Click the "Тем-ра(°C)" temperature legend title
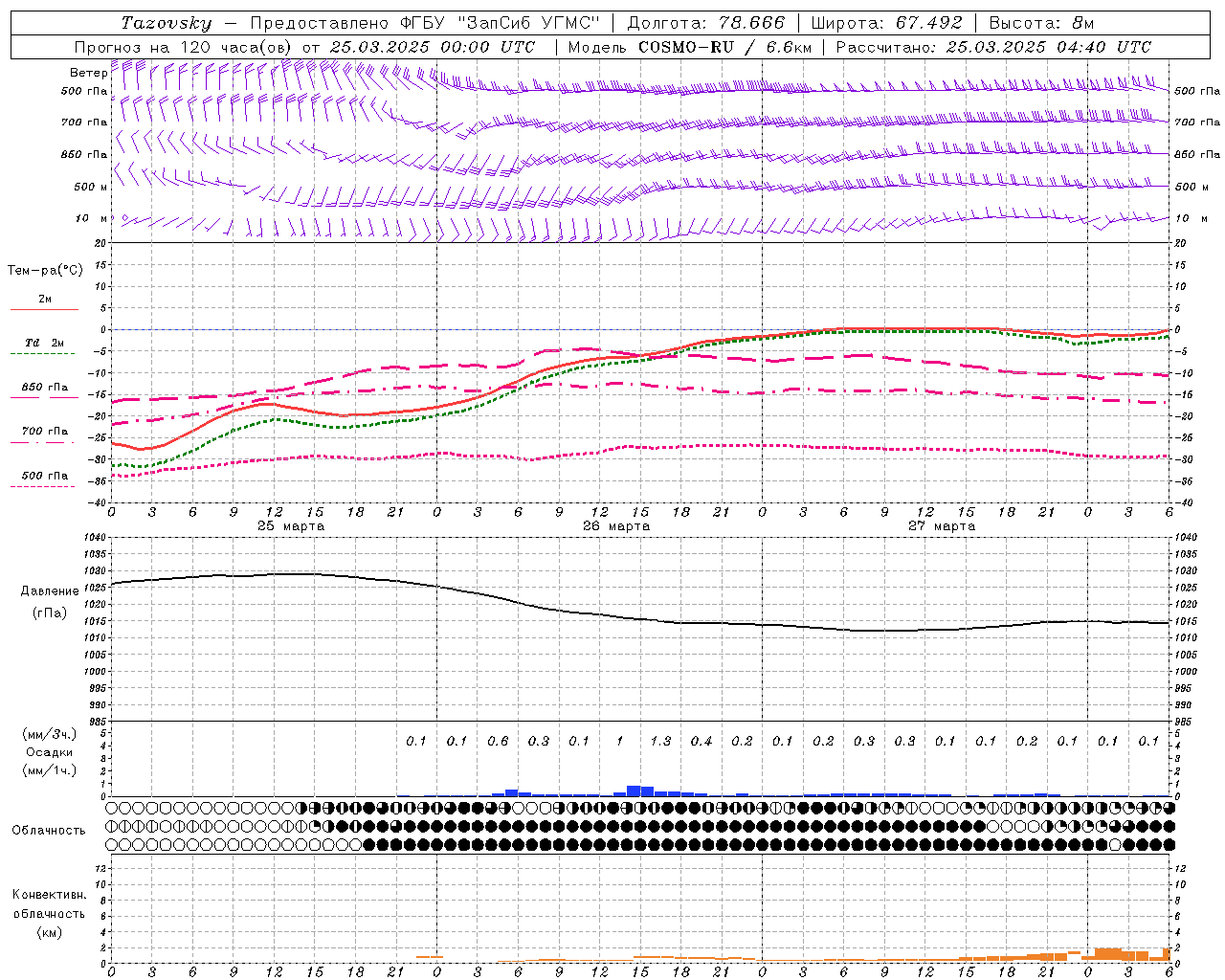 pyautogui.click(x=45, y=271)
